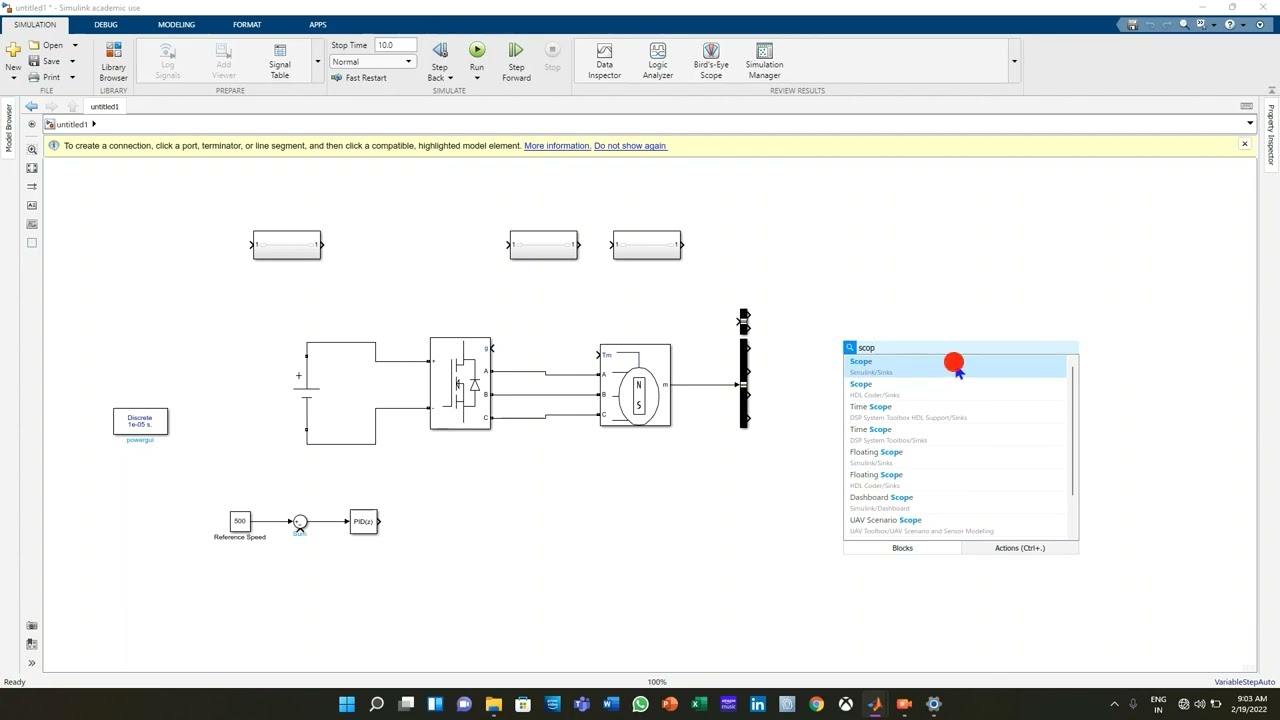Open the Property Inspector side panel
Viewport: 1280px width, 720px height.
pyautogui.click(x=1271, y=135)
